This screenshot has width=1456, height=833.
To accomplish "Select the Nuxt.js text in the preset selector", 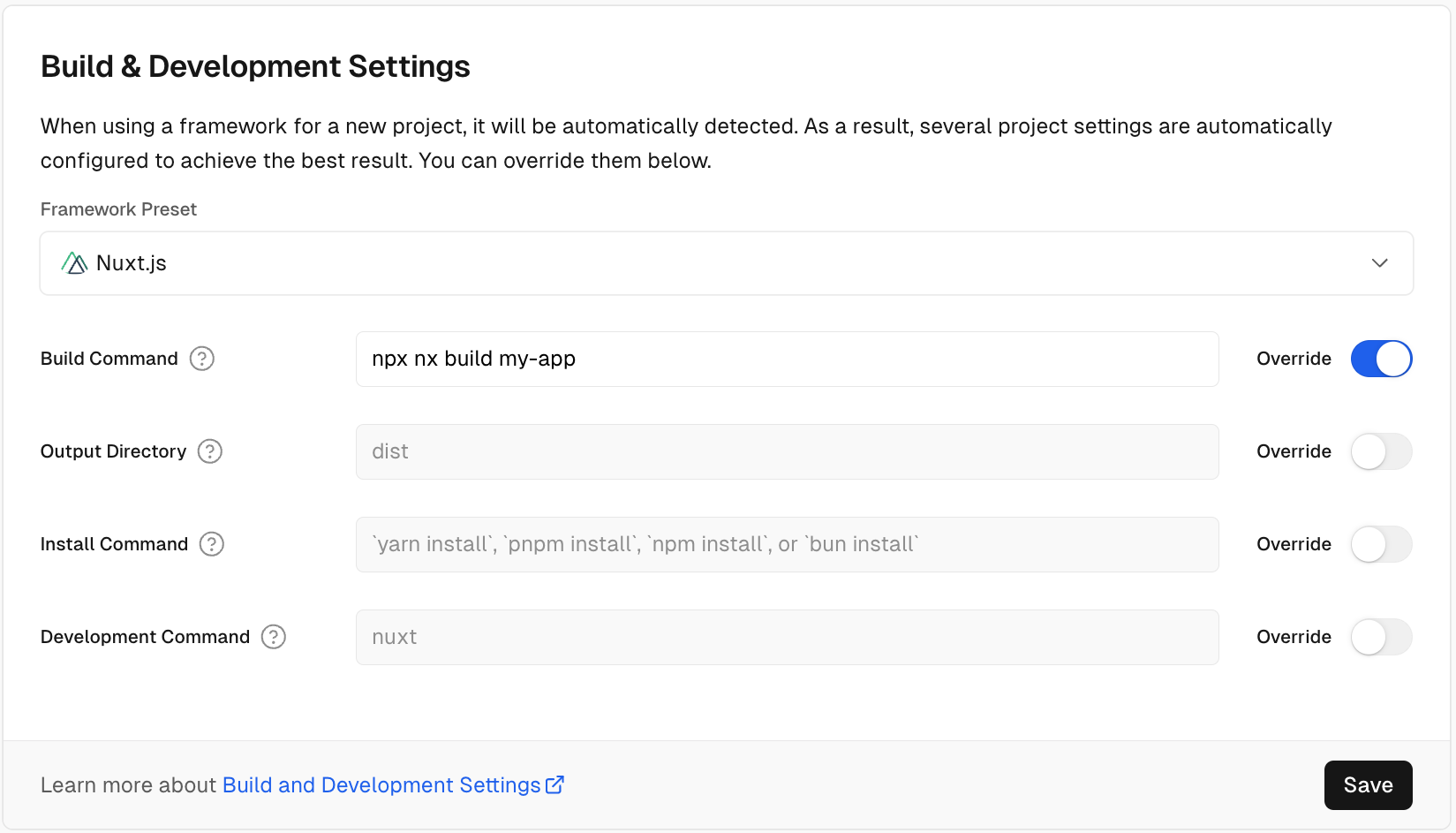I will click(x=131, y=262).
